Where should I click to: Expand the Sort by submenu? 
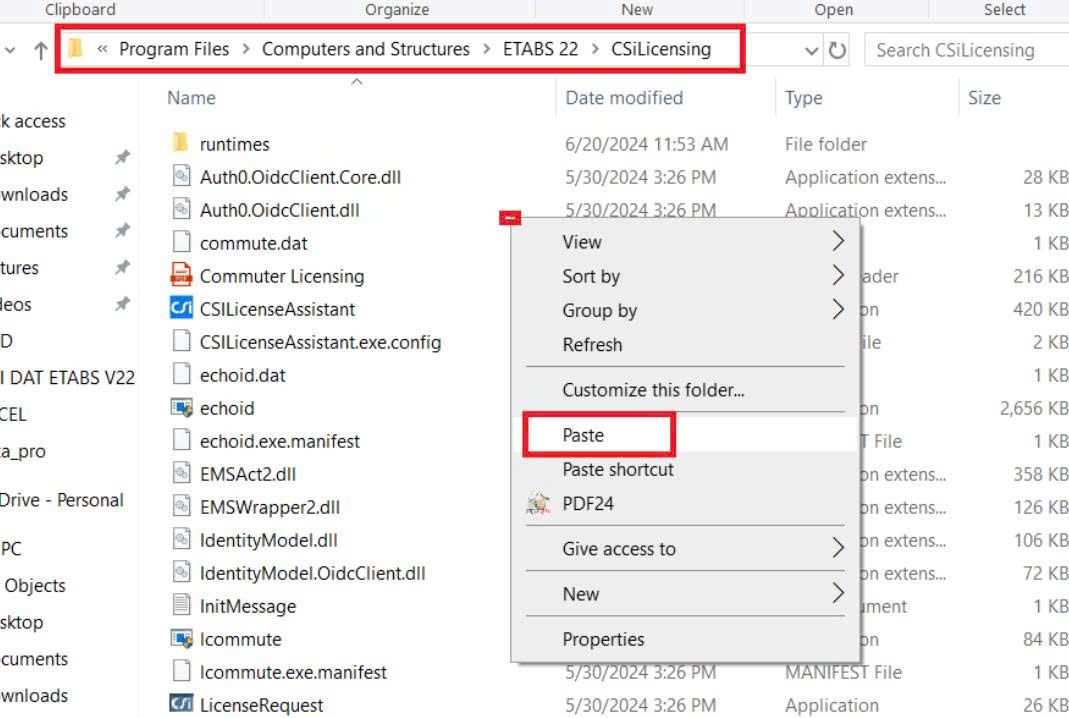(838, 275)
